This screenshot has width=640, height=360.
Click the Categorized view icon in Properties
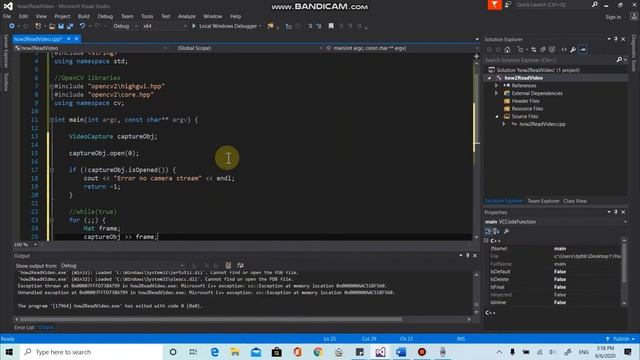coord(489,231)
